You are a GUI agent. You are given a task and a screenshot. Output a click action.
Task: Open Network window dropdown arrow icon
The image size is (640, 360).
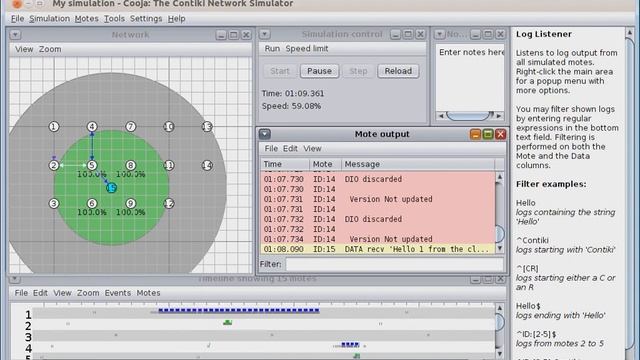pyautogui.click(x=15, y=35)
